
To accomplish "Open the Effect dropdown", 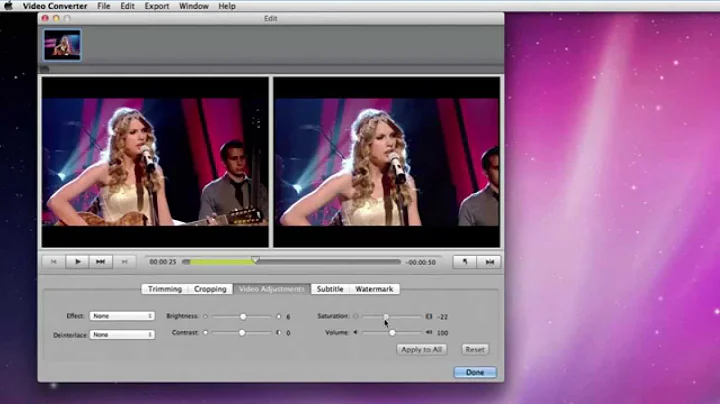I will 122,316.
